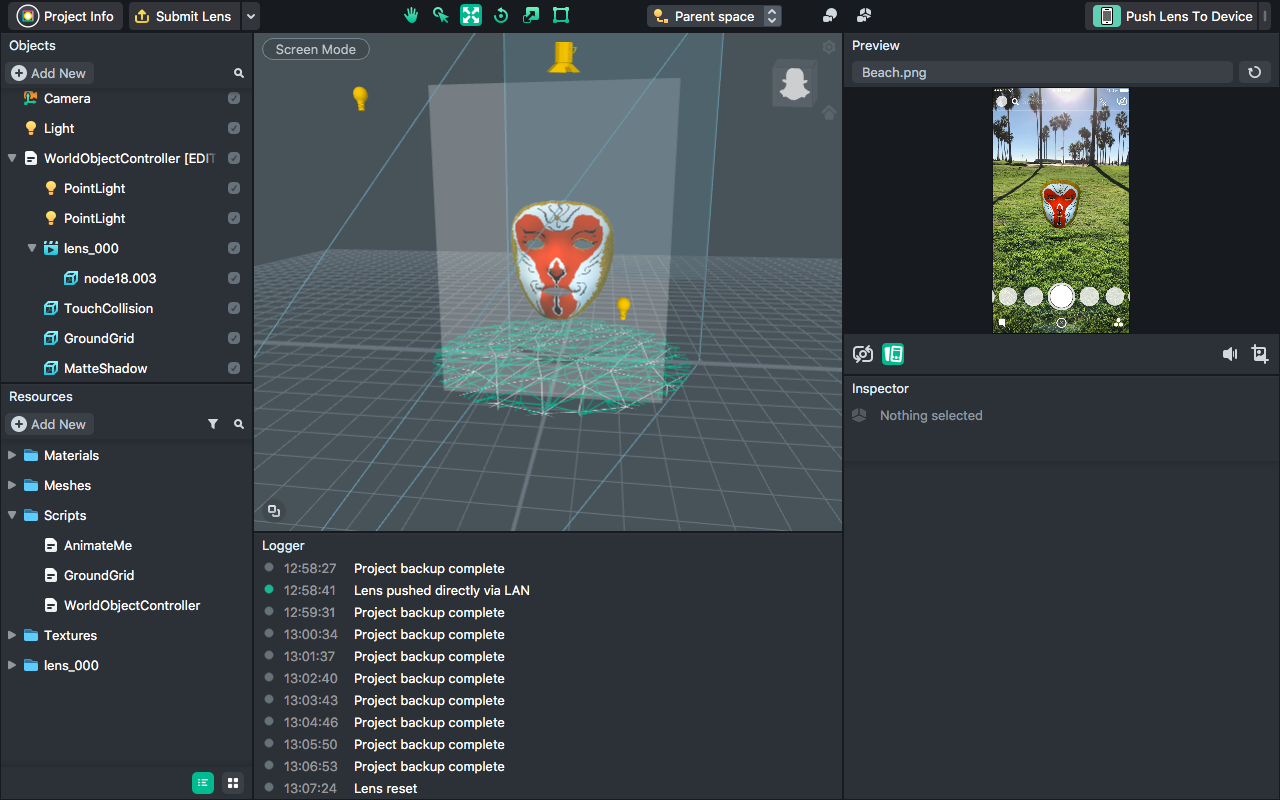Click preview screenshot crop icon

(1260, 354)
